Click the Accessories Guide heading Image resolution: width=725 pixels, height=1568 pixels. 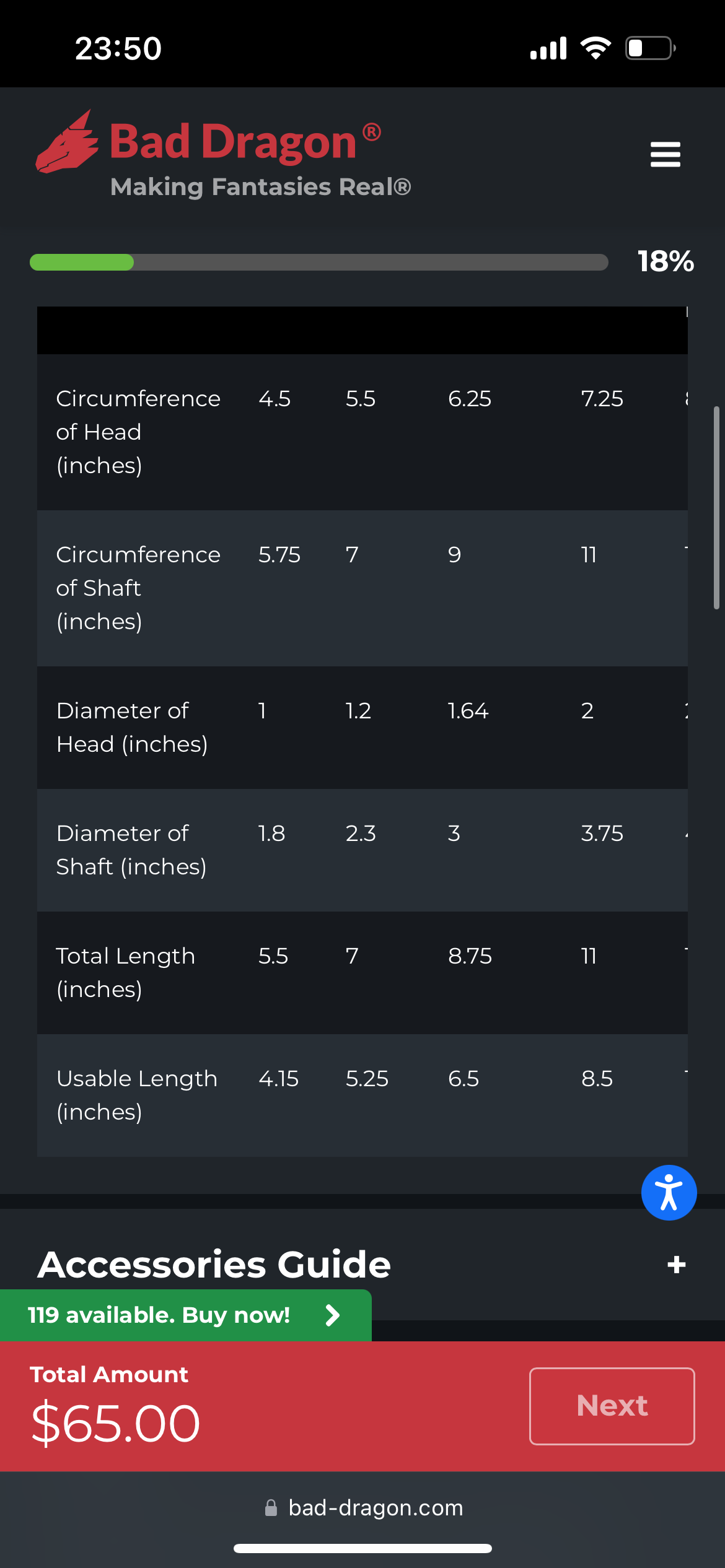[x=214, y=1265]
